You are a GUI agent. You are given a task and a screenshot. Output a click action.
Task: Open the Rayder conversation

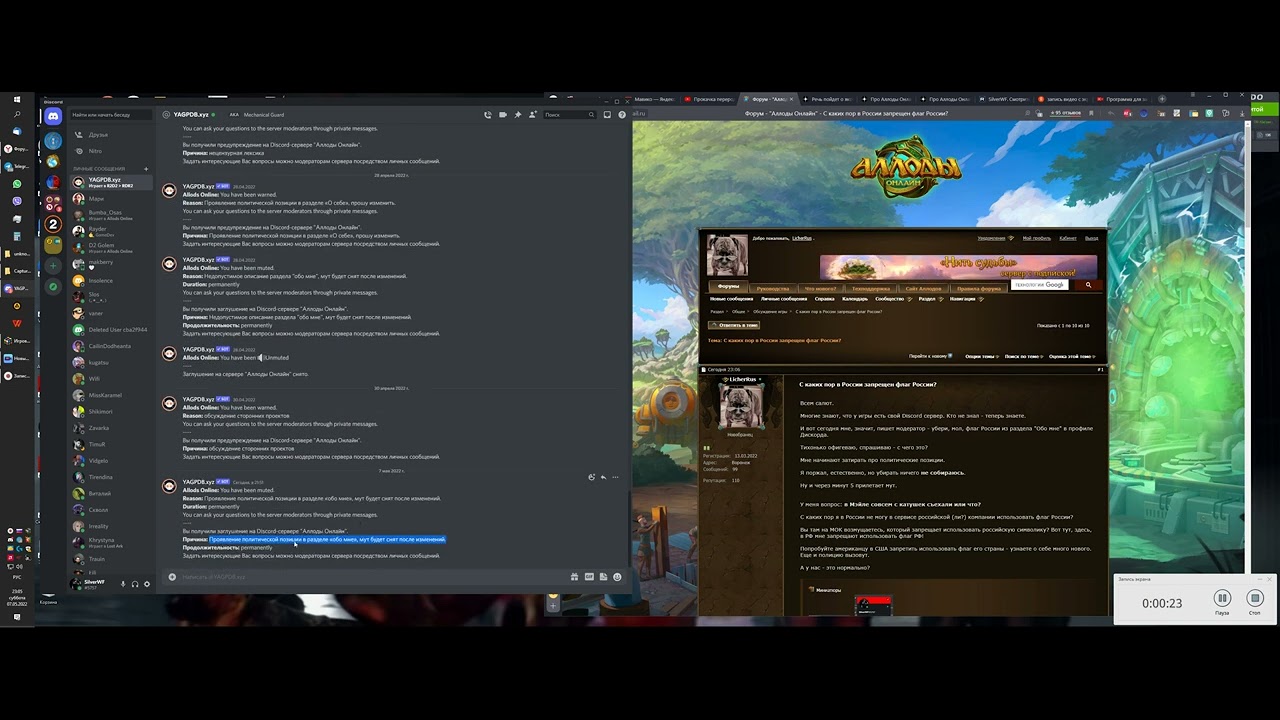click(x=111, y=230)
